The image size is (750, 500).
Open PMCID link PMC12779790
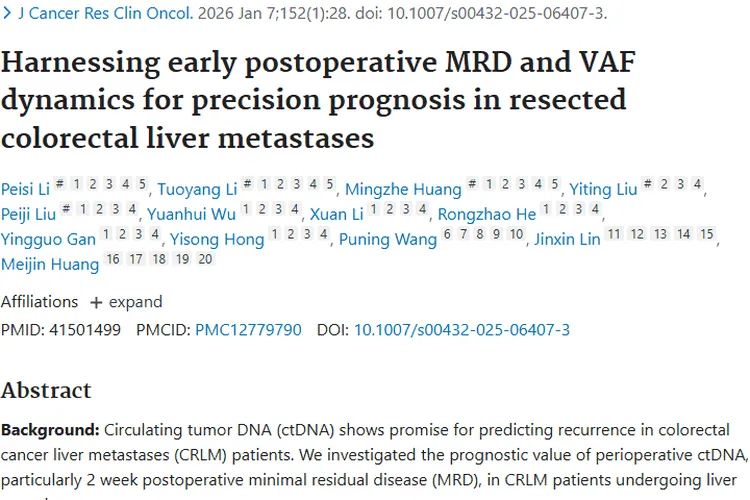[248, 329]
